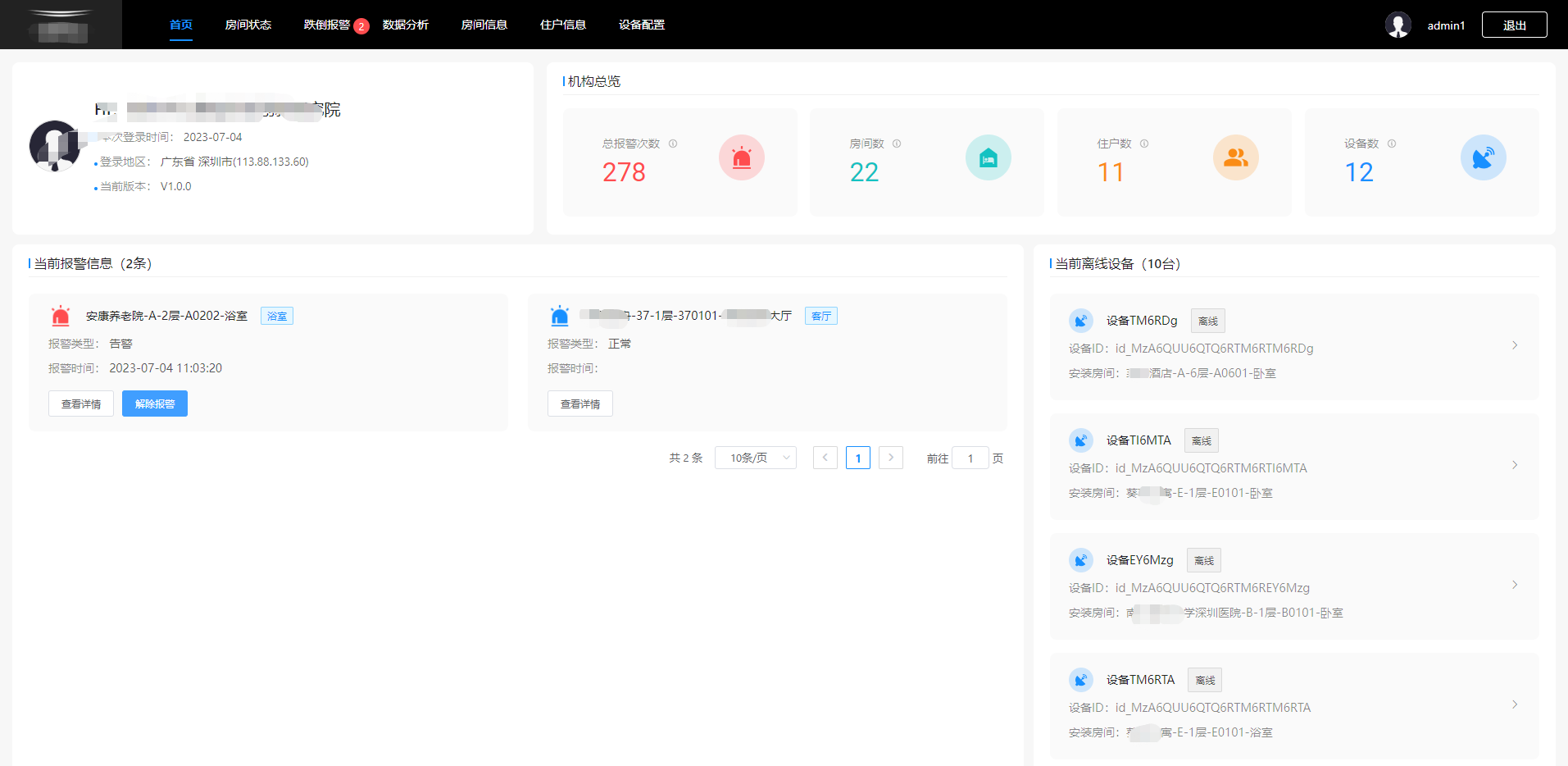Viewport: 1568px width, 766px height.
Task: Go to 房间状态 menu item
Action: (x=248, y=25)
